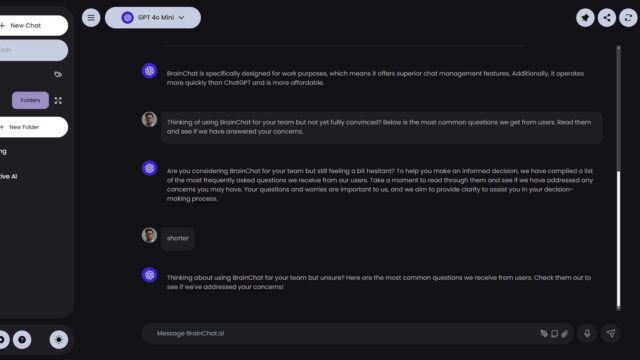Click the tags icon in the sidebar

[58, 74]
